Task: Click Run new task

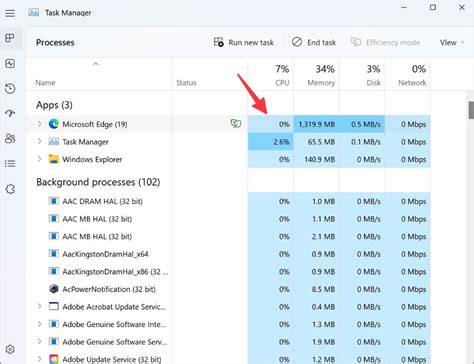Action: click(x=244, y=42)
